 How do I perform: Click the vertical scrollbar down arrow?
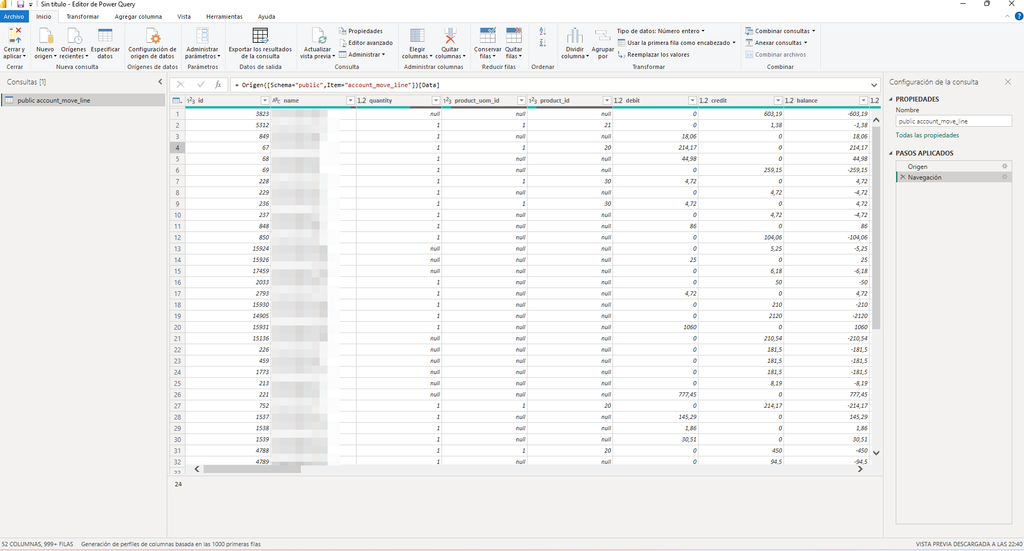click(876, 452)
